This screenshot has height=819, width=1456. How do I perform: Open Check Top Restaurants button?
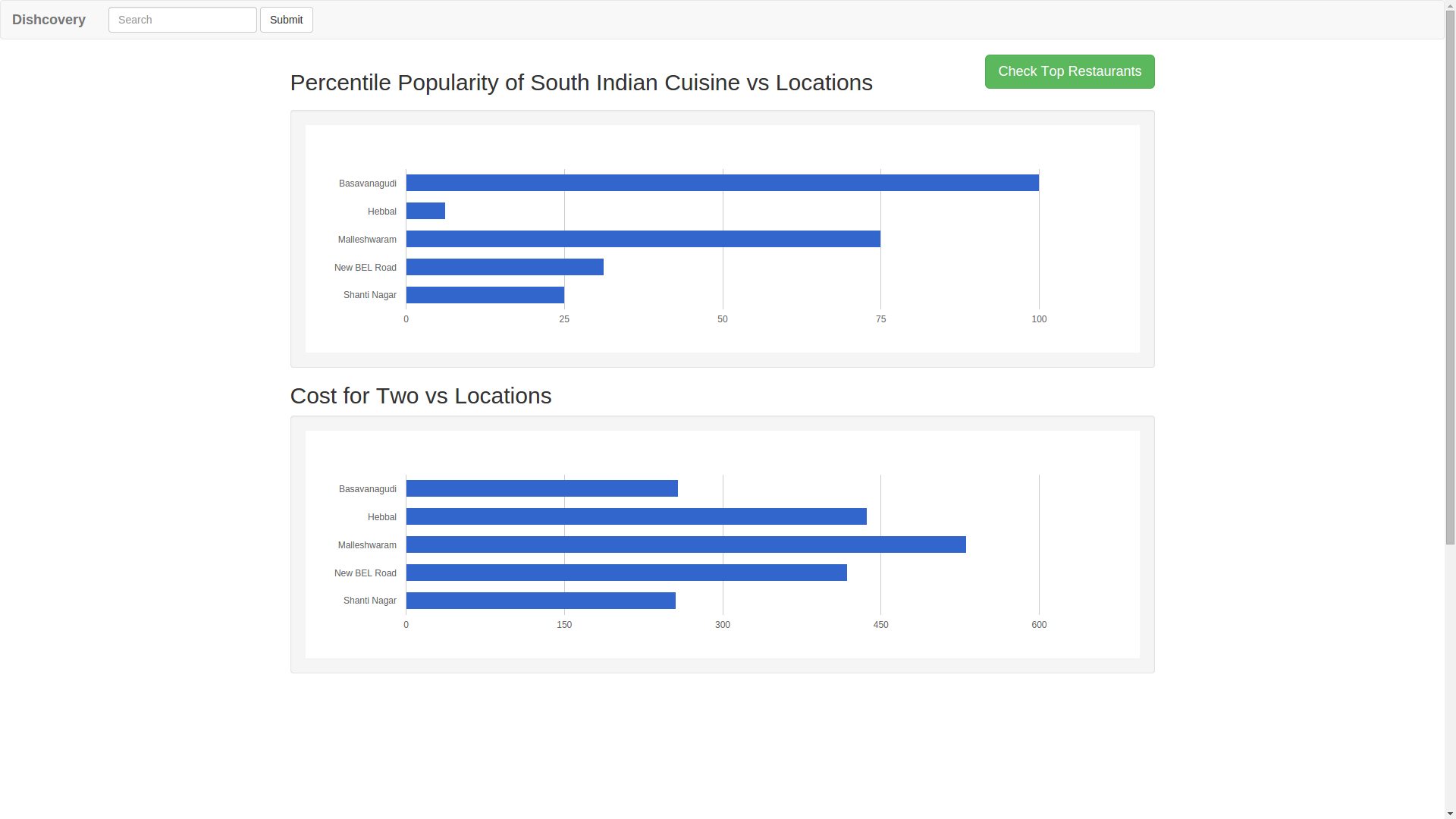coord(1069,71)
